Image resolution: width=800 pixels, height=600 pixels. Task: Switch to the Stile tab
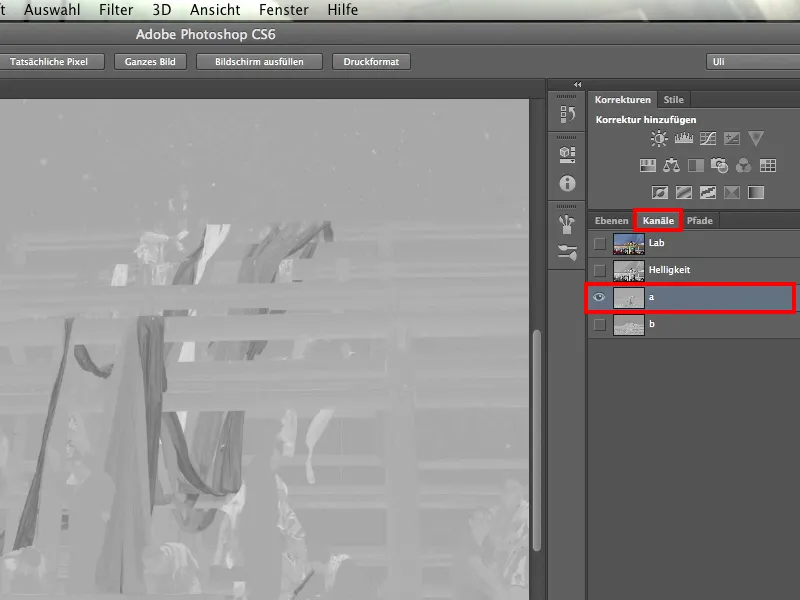pyautogui.click(x=673, y=99)
